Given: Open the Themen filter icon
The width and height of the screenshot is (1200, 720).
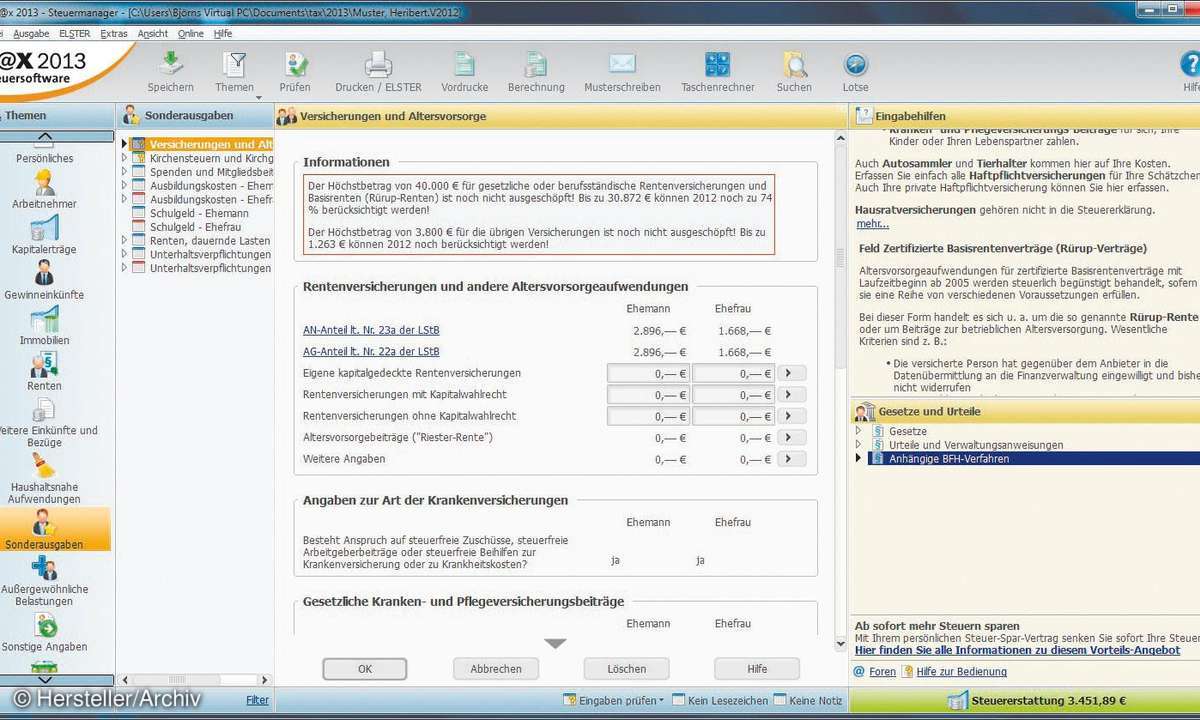Looking at the screenshot, I should click(x=234, y=65).
